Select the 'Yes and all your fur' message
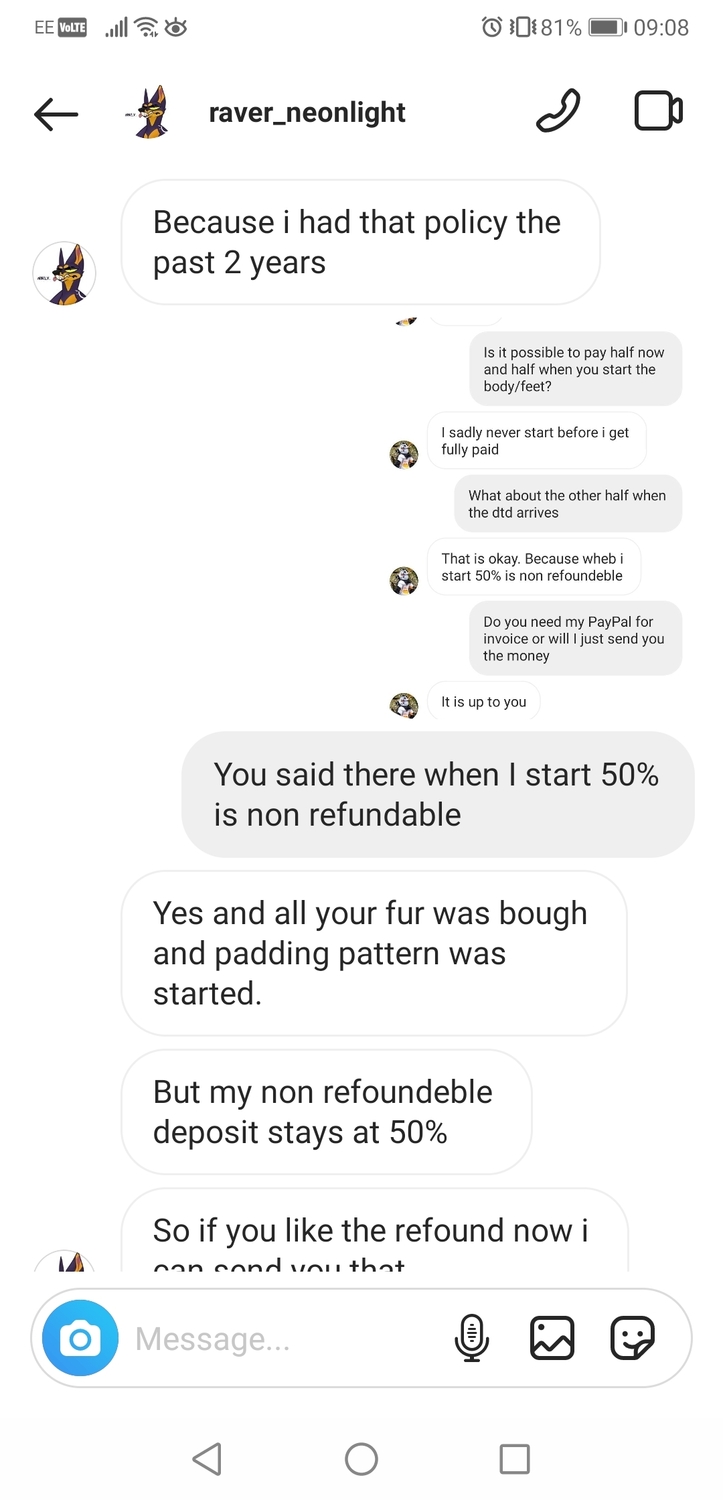 (374, 953)
